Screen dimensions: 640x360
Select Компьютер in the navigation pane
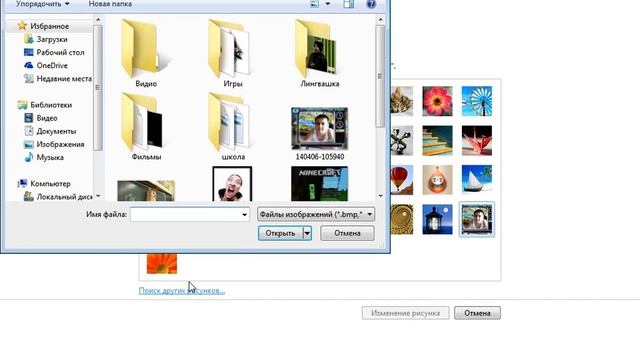point(50,184)
